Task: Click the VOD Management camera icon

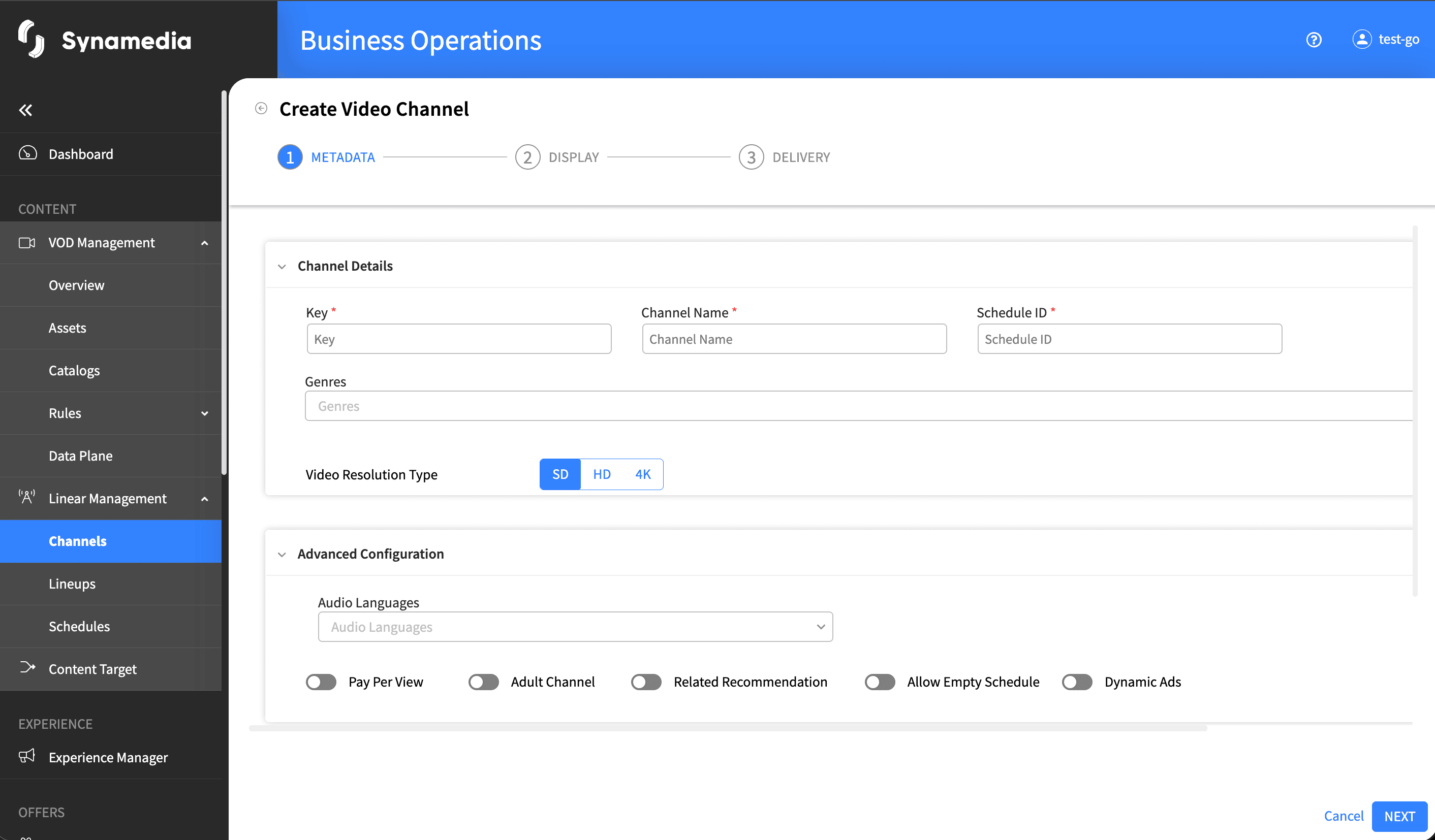Action: (27, 242)
